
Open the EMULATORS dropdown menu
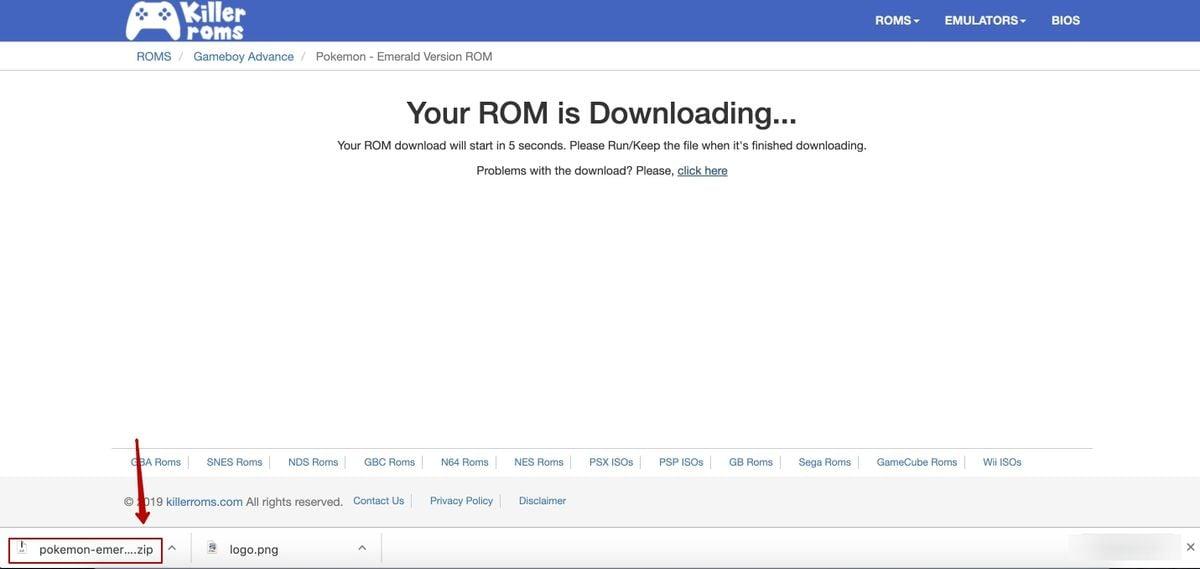tap(985, 20)
